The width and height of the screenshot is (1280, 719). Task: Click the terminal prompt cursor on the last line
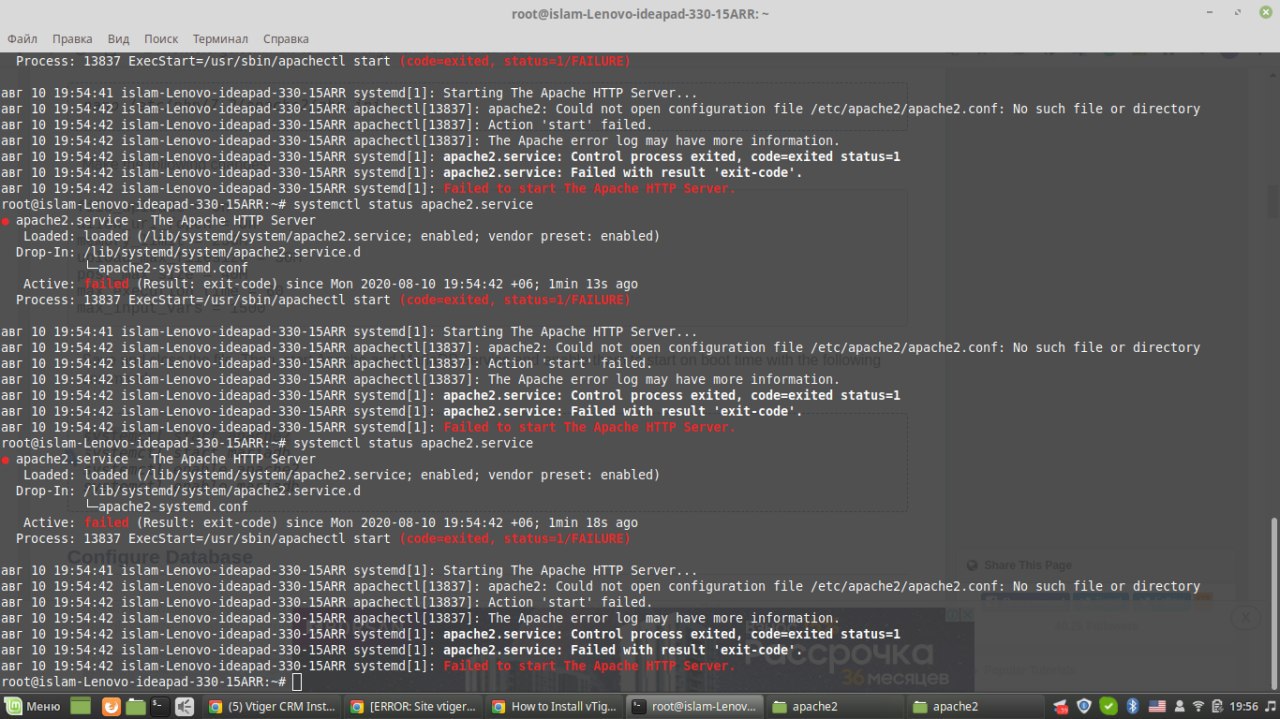click(x=297, y=682)
